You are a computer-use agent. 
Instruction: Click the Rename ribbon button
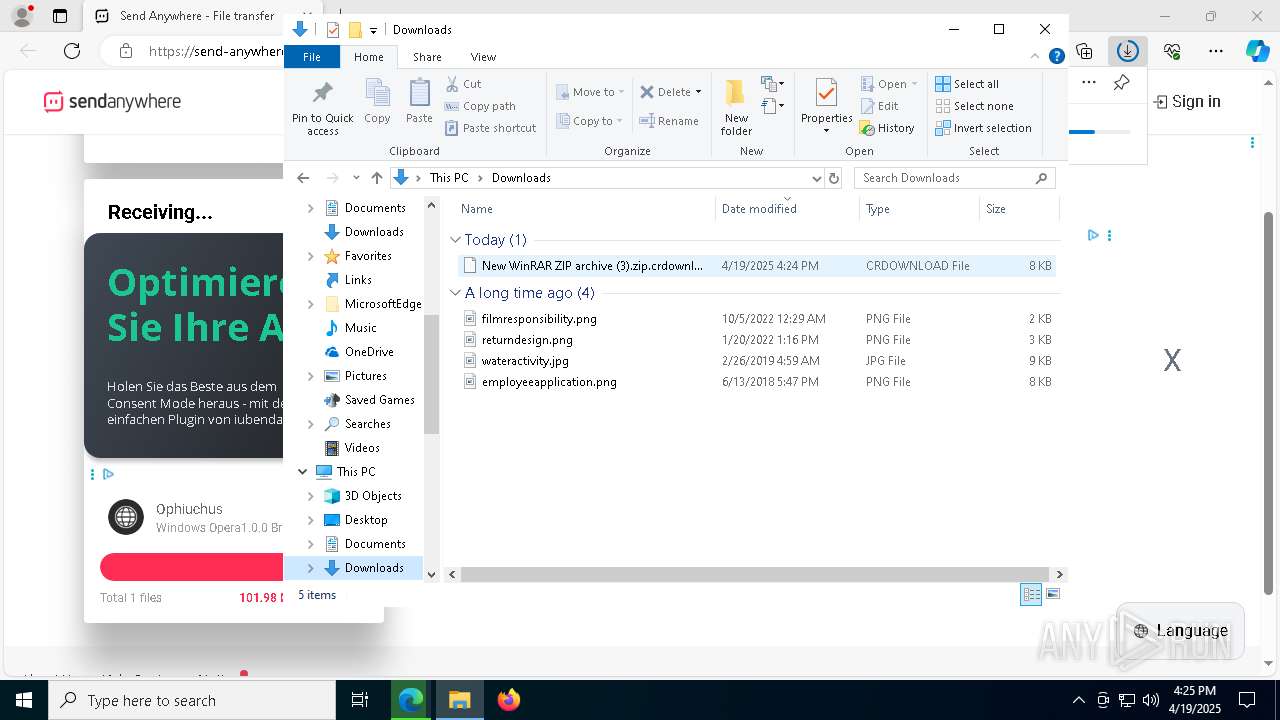pos(669,121)
